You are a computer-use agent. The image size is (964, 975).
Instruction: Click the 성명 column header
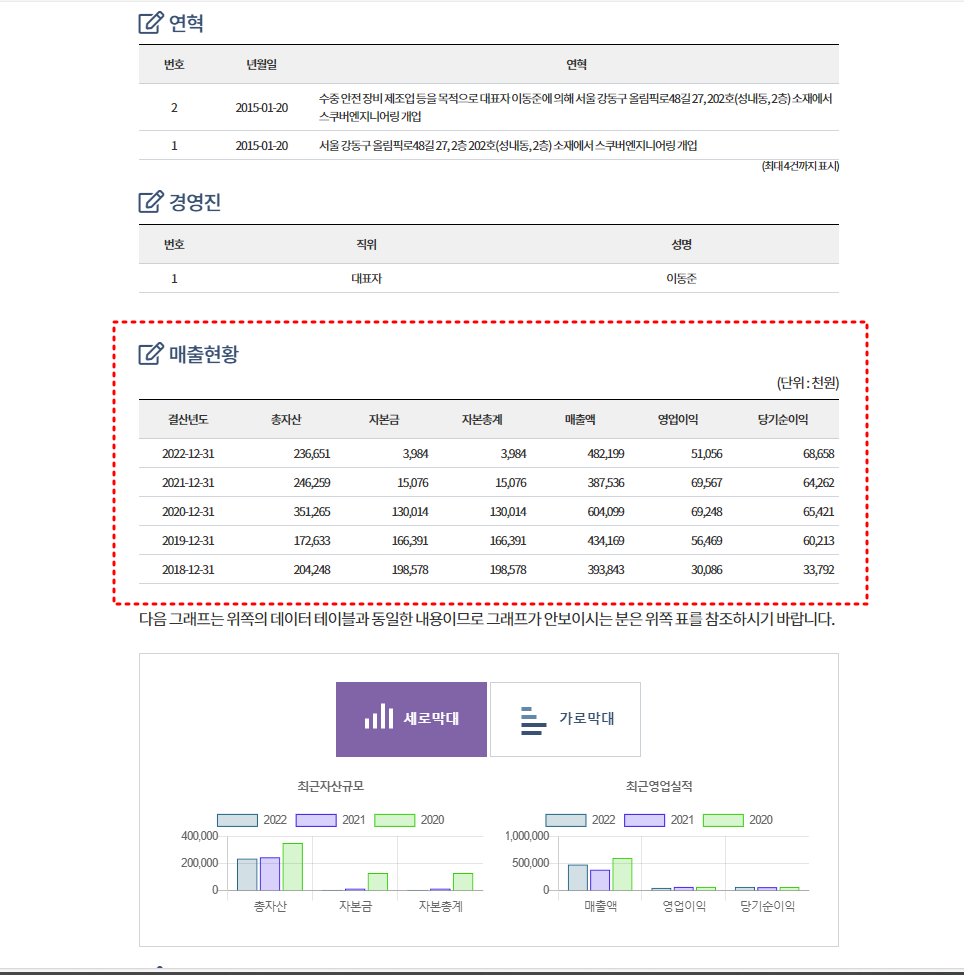682,244
